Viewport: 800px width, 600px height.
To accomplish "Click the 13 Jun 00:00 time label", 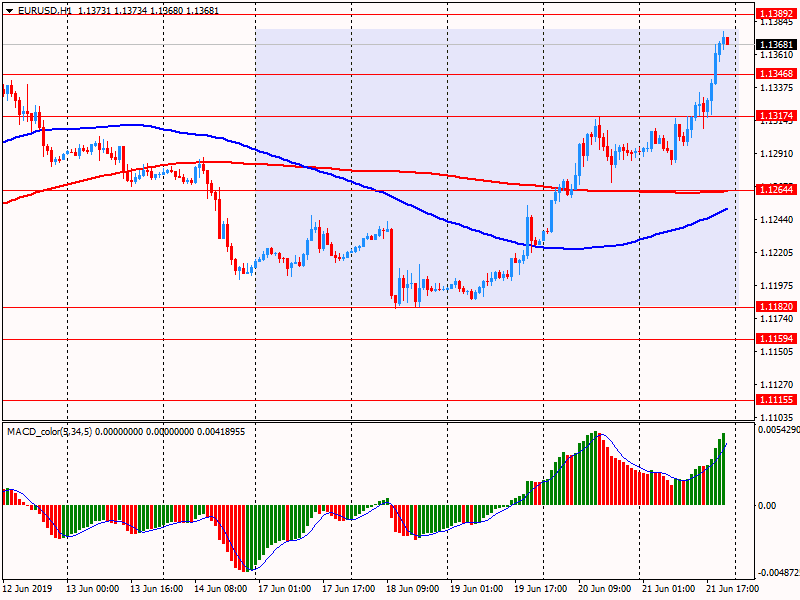I will [92, 588].
